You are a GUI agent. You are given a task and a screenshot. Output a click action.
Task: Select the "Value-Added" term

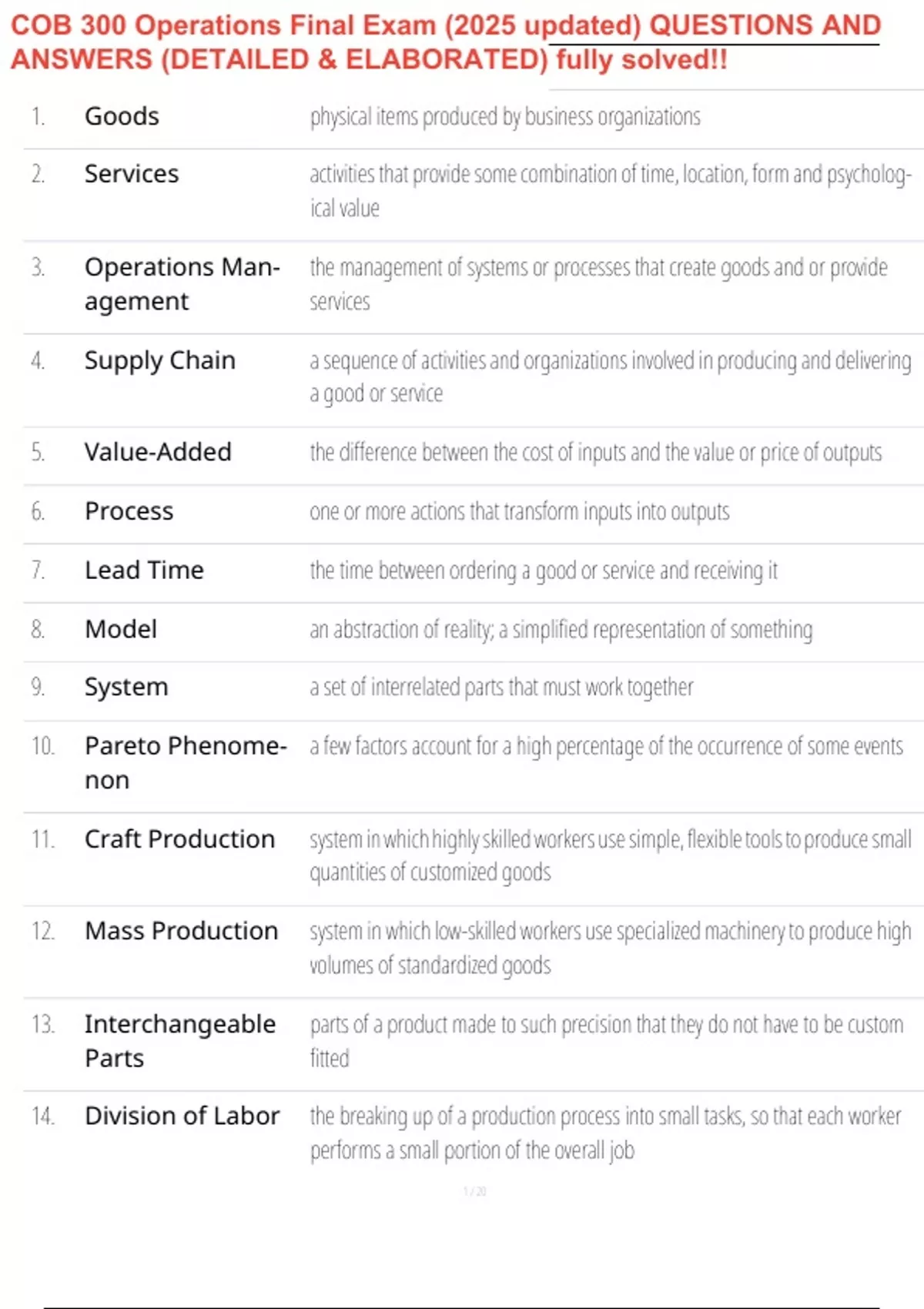158,452
